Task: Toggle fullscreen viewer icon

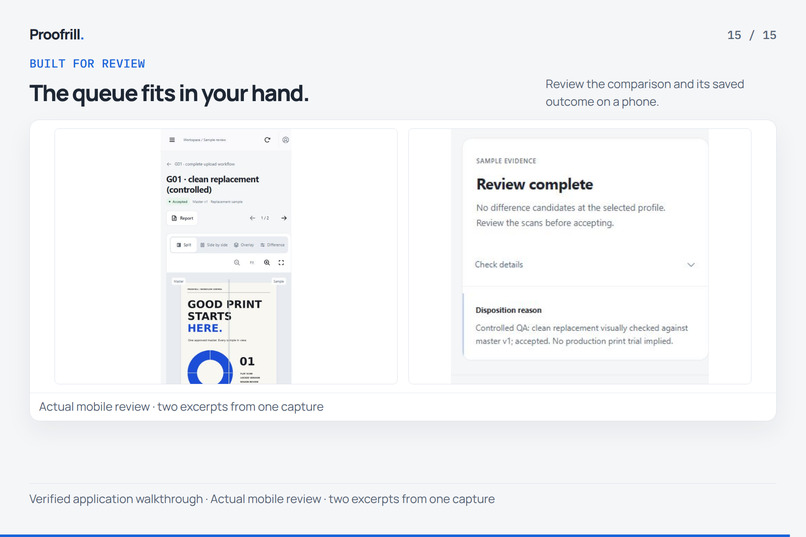Action: coord(281,263)
